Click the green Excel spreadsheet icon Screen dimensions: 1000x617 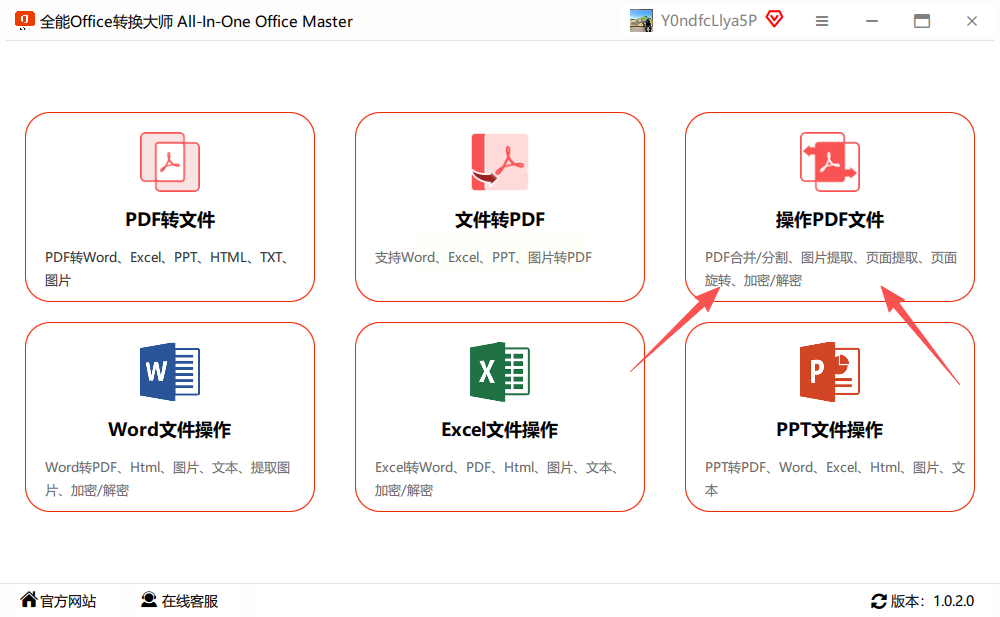pyautogui.click(x=499, y=371)
